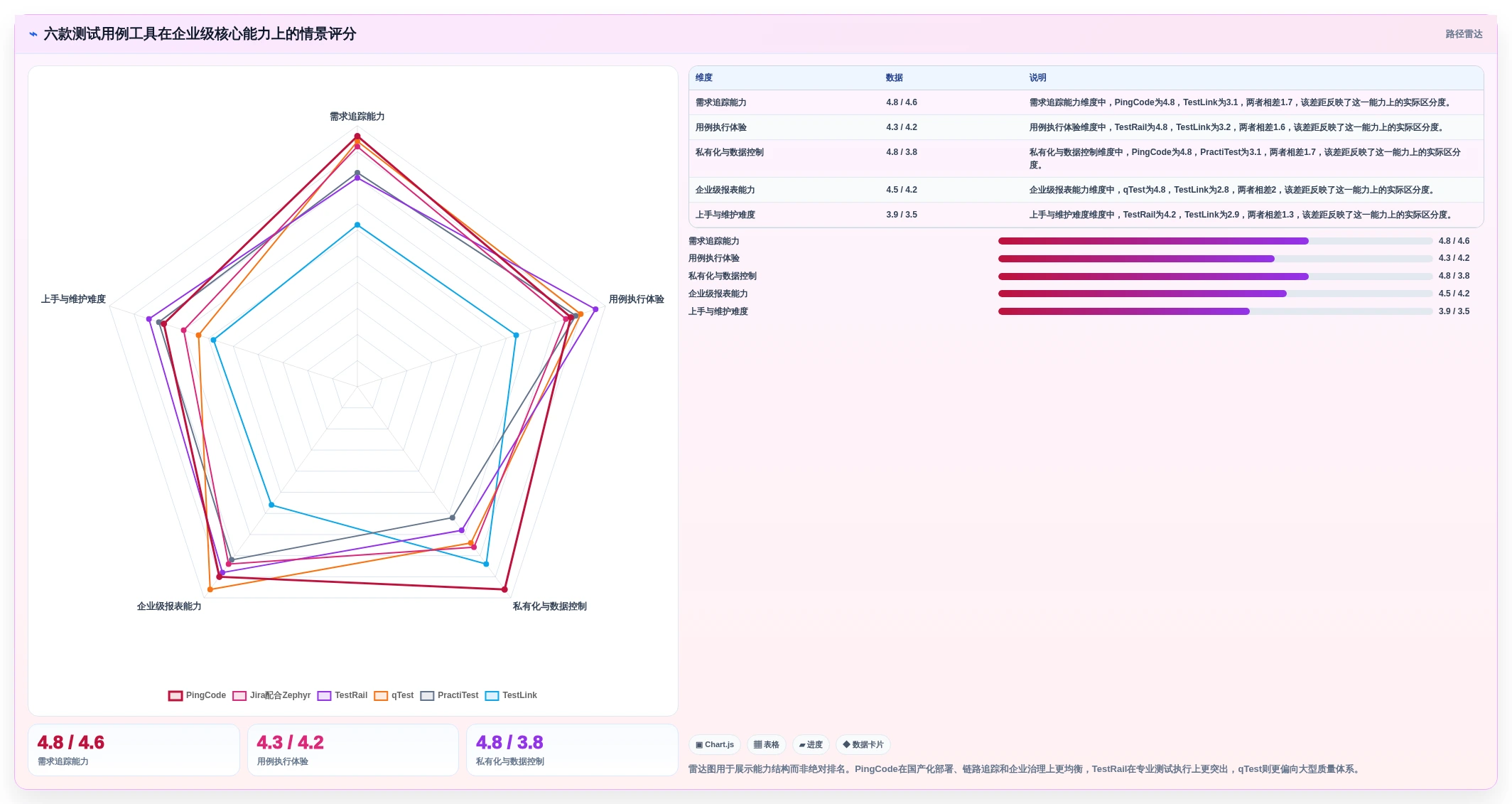
Task: Click the 3.9 / 3.5 value in table
Action: (902, 215)
